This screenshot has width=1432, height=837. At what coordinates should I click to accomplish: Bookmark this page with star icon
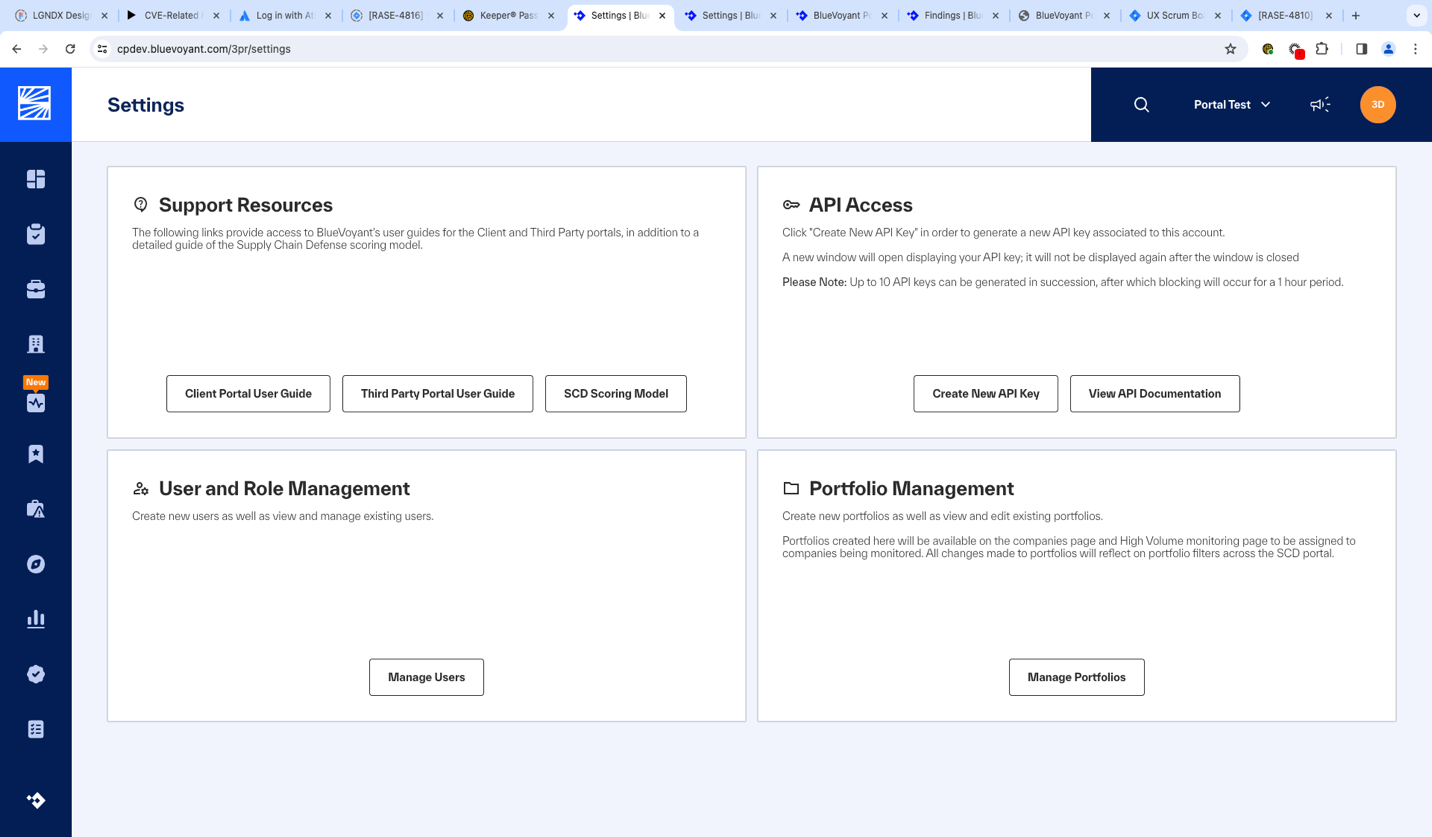click(x=1230, y=49)
